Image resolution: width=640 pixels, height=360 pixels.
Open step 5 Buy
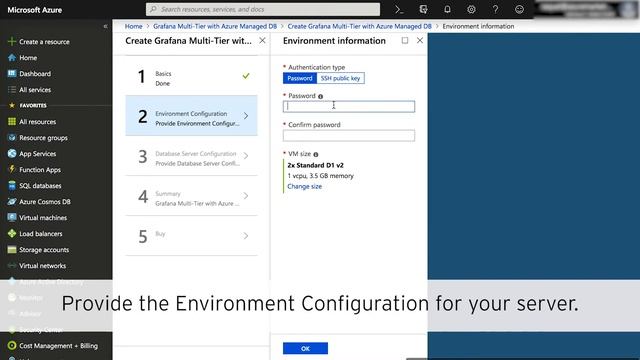coord(191,236)
